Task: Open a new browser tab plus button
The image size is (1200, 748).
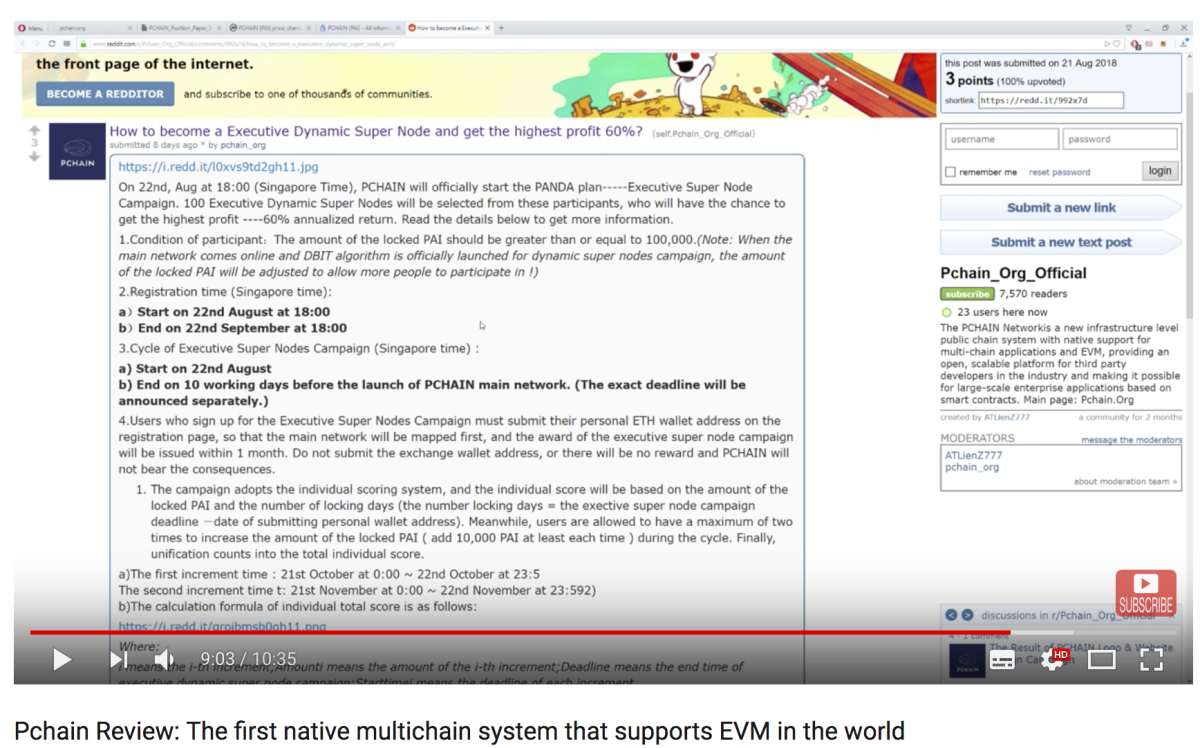Action: 501,28
